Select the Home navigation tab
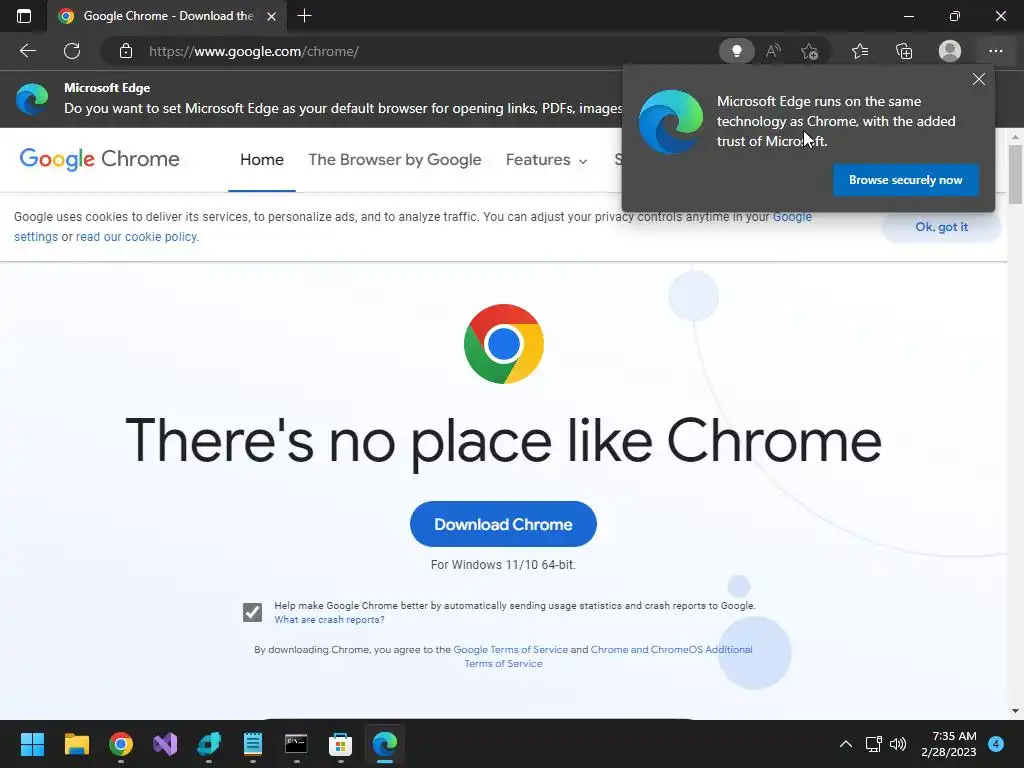Viewport: 1024px width, 768px height. click(x=261, y=159)
